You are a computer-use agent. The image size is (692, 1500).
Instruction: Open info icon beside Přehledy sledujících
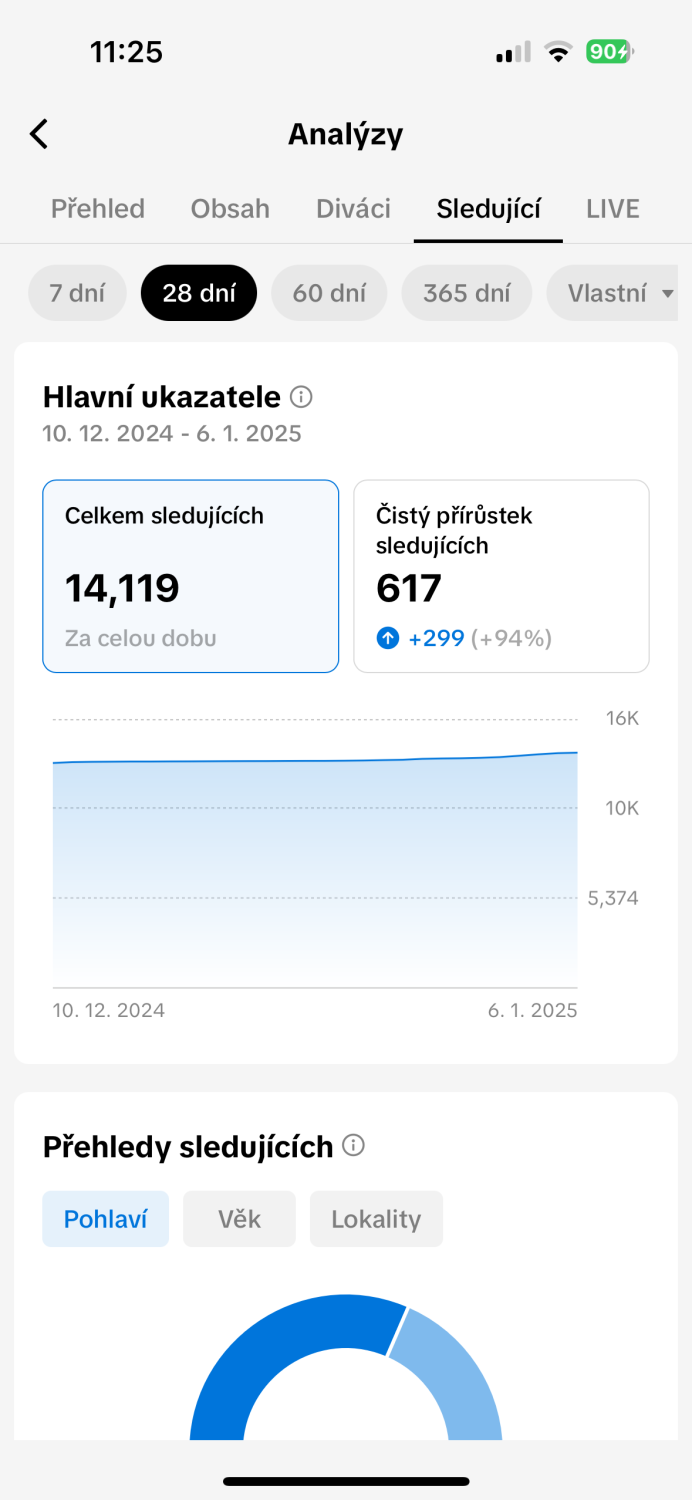coord(353,1145)
